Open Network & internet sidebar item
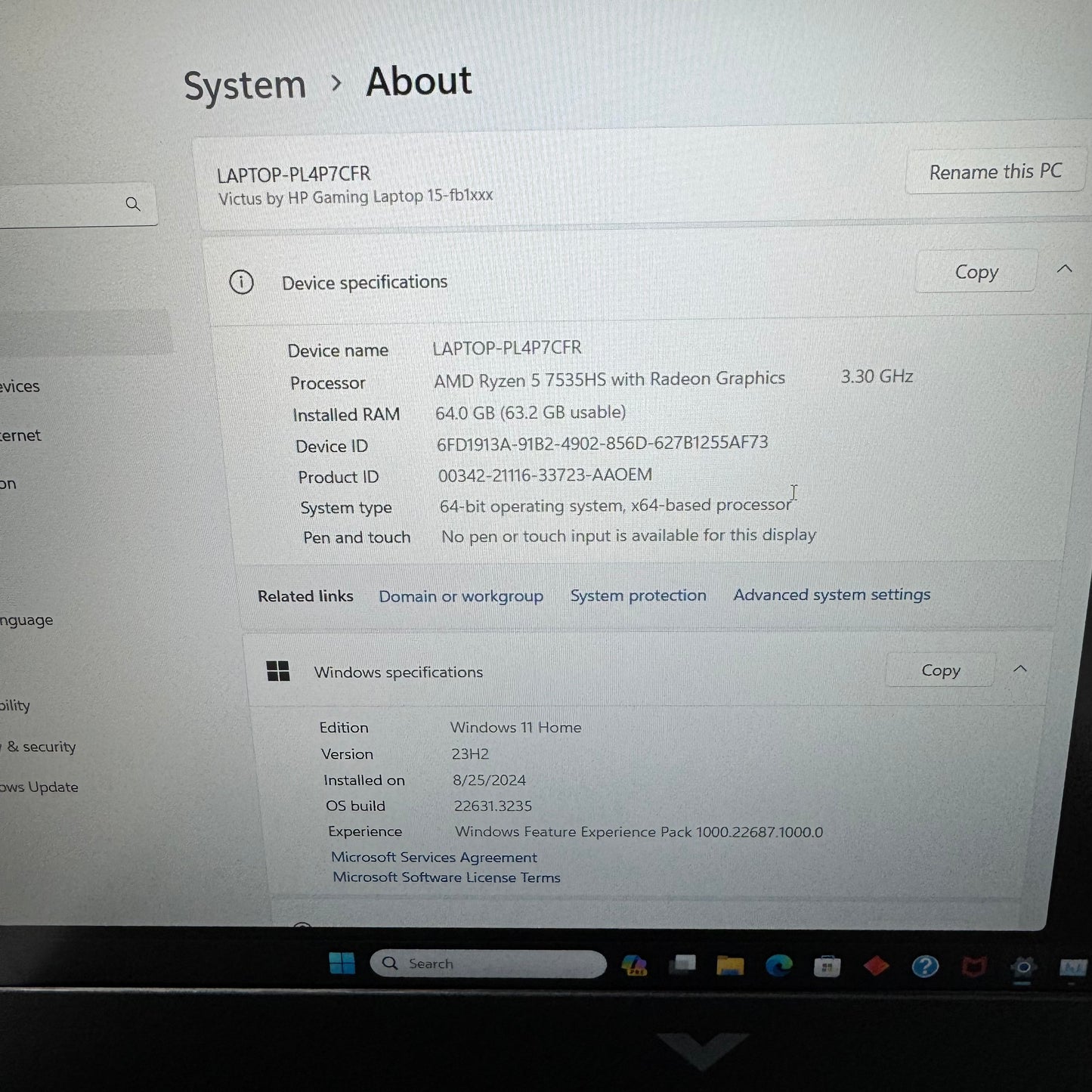The height and width of the screenshot is (1092, 1092). click(x=20, y=435)
